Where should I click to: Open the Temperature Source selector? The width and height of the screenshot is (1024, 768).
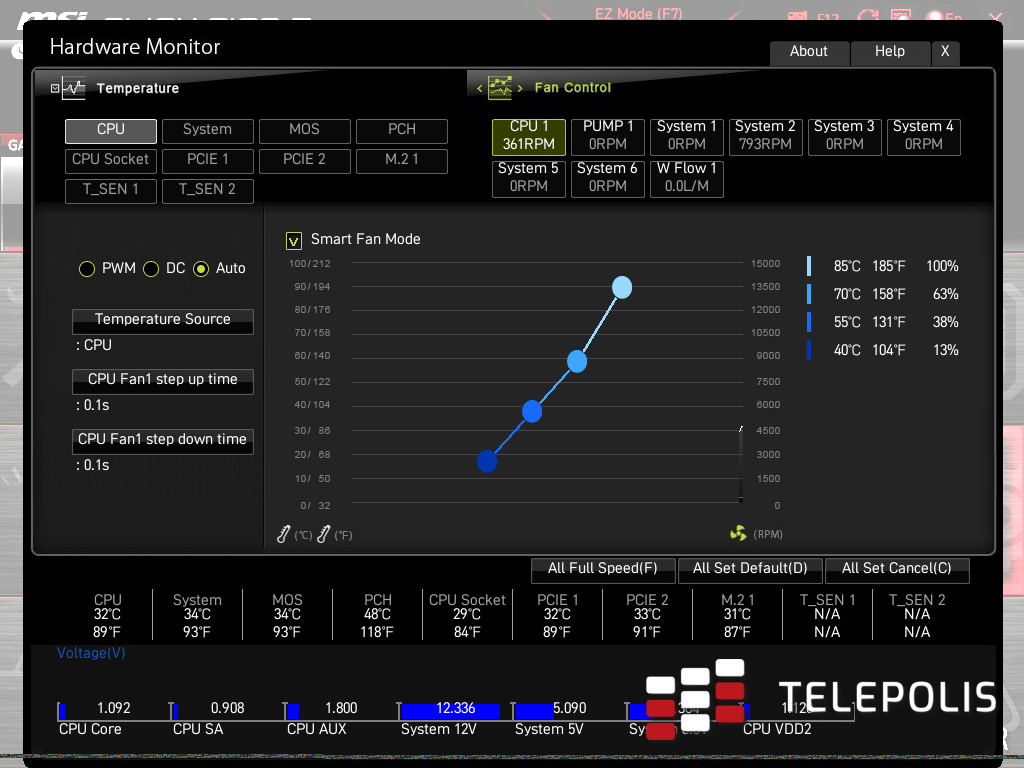coord(162,320)
